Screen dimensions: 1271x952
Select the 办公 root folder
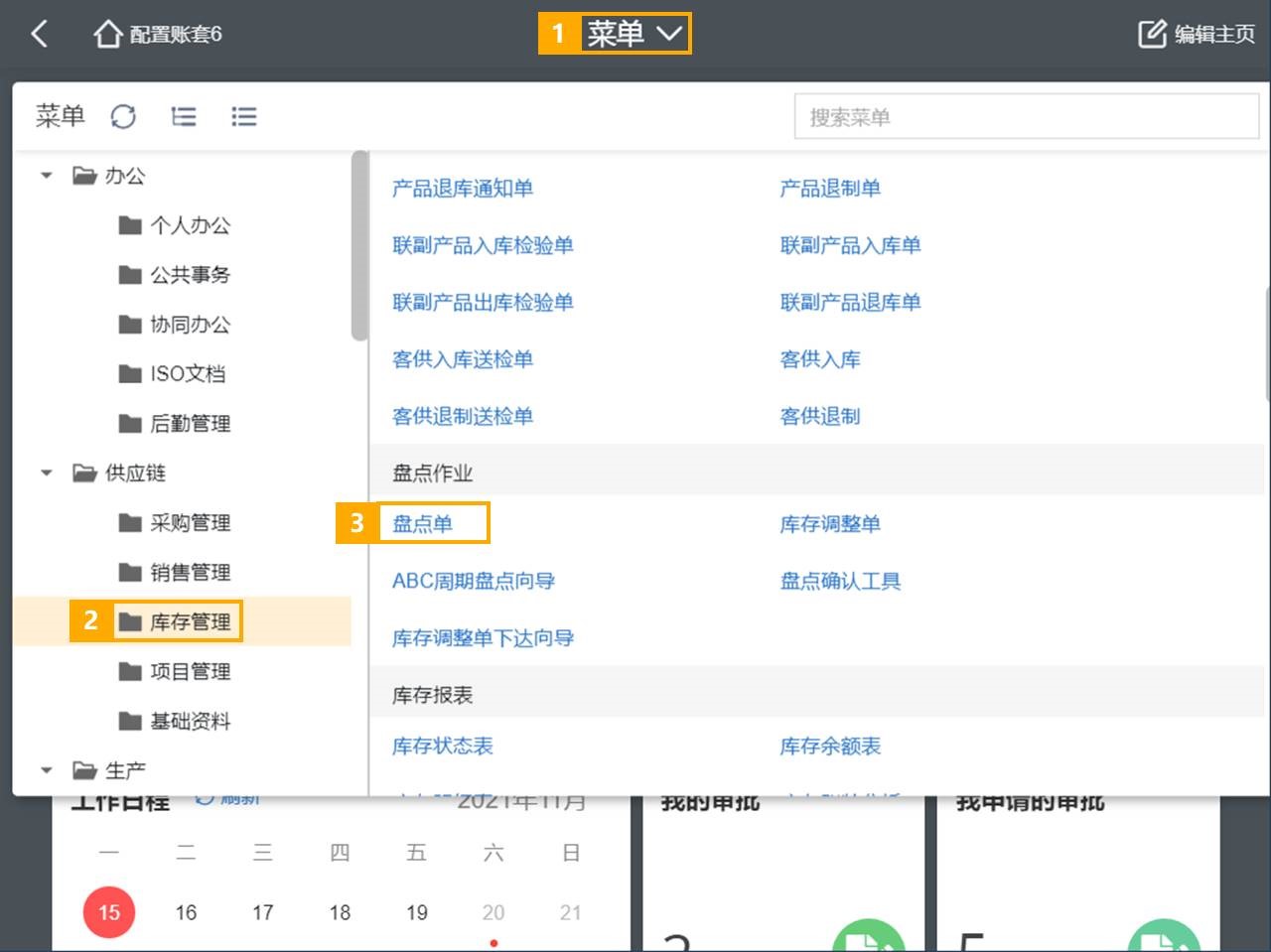pos(109,176)
